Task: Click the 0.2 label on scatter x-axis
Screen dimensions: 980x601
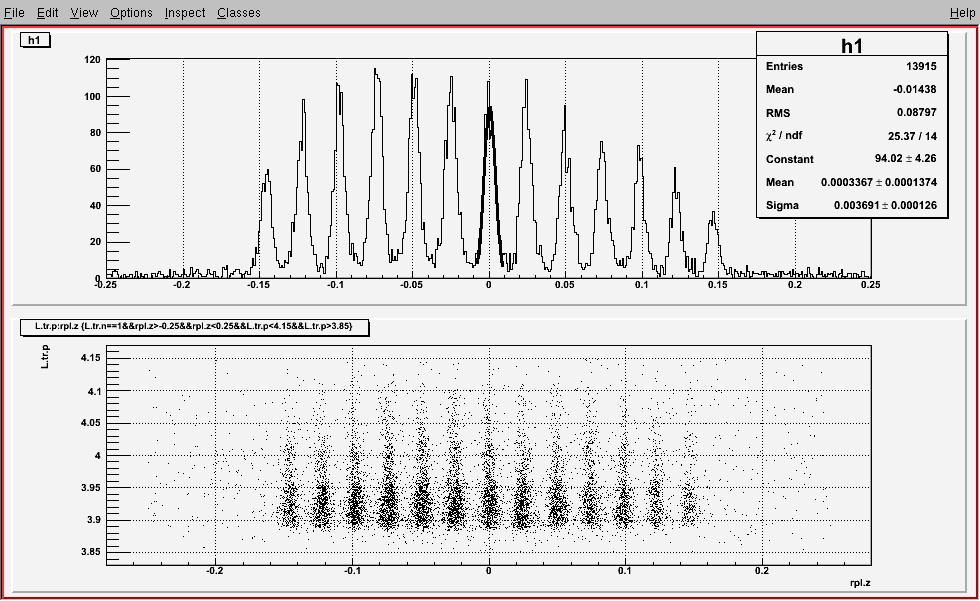Action: point(762,571)
